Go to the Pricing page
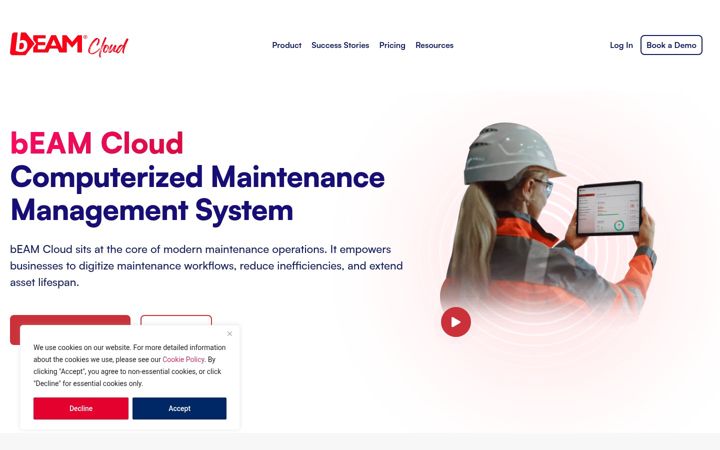This screenshot has width=720, height=450. (x=392, y=45)
